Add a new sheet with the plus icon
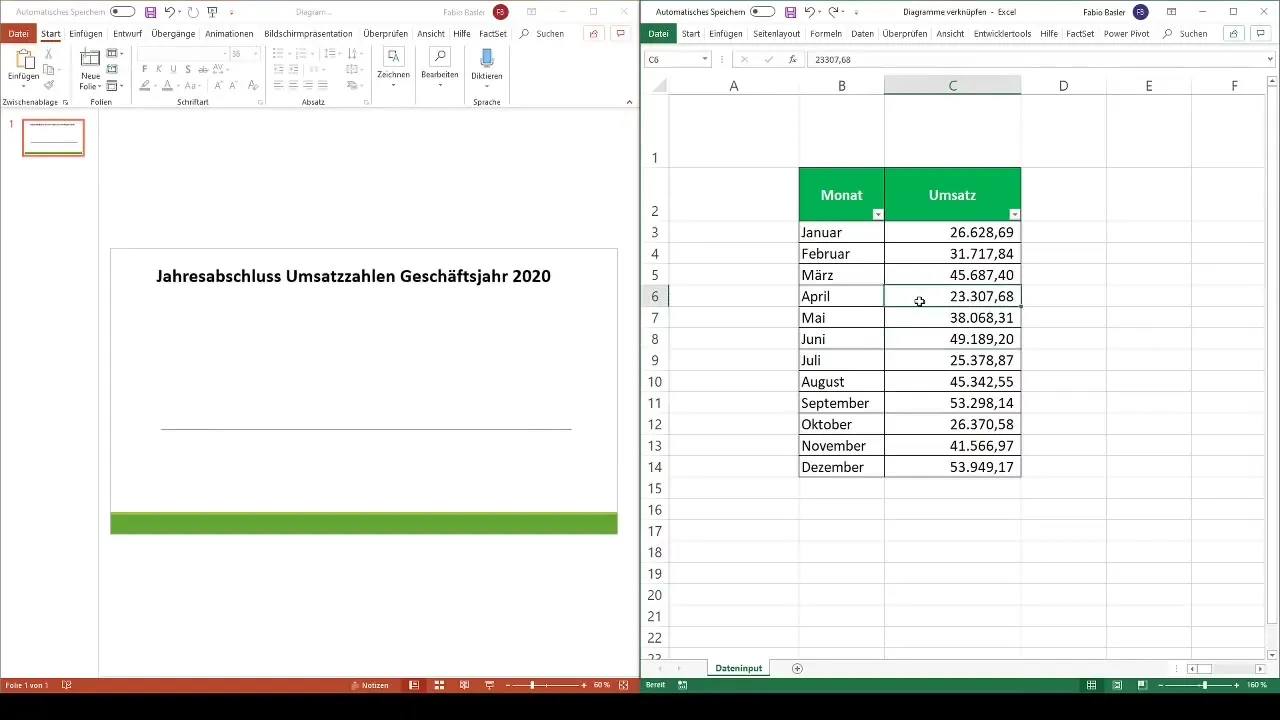The width and height of the screenshot is (1280, 720). coord(797,668)
